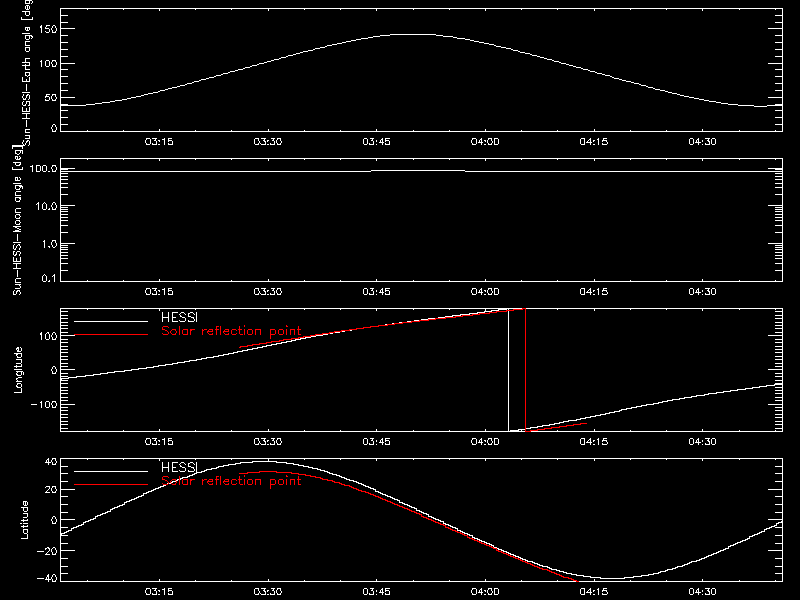
Task: Select HESSI legend label in Latitude plot
Action: coord(179,467)
